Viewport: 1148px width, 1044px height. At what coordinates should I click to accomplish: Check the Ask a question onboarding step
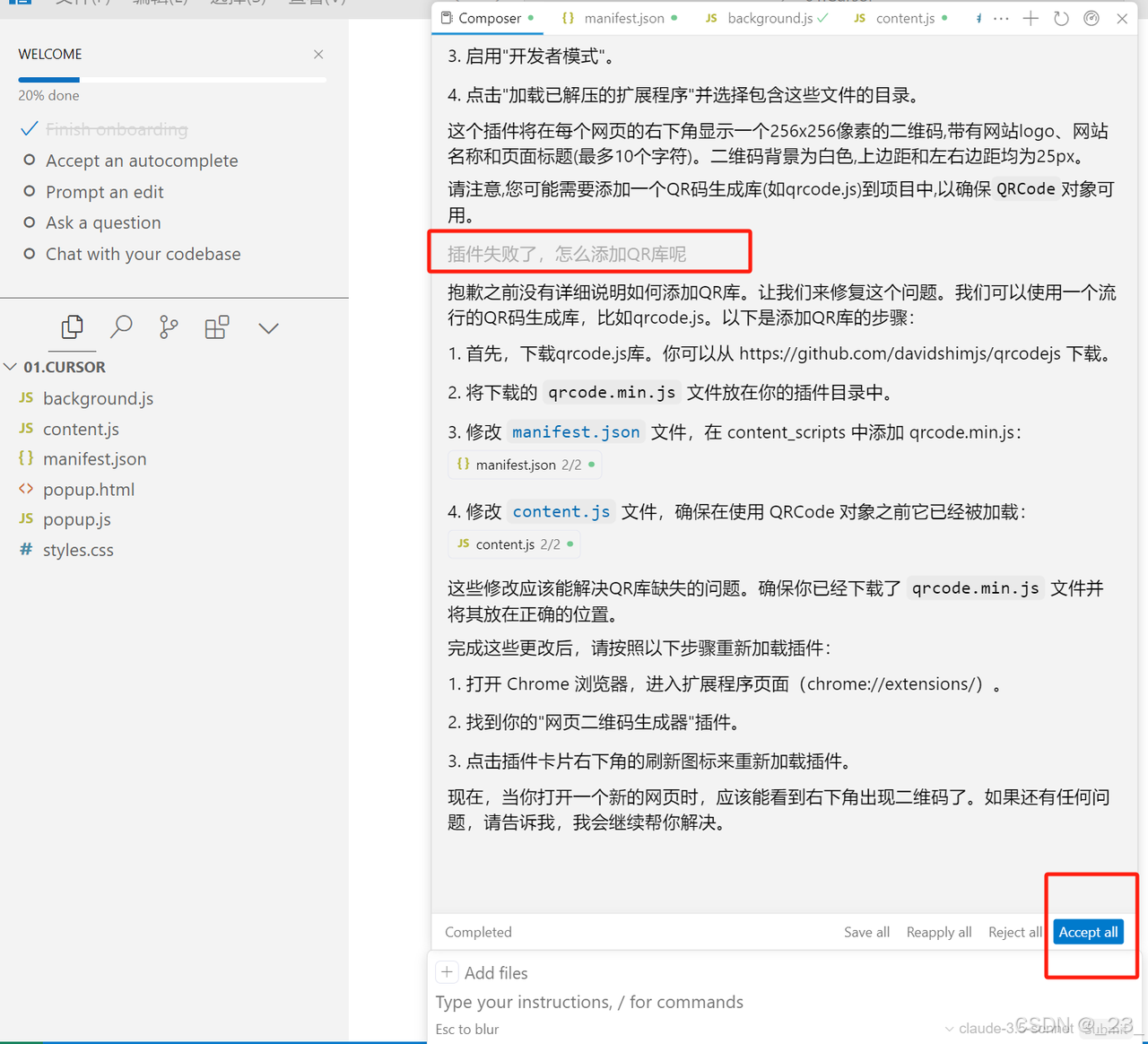[x=30, y=222]
